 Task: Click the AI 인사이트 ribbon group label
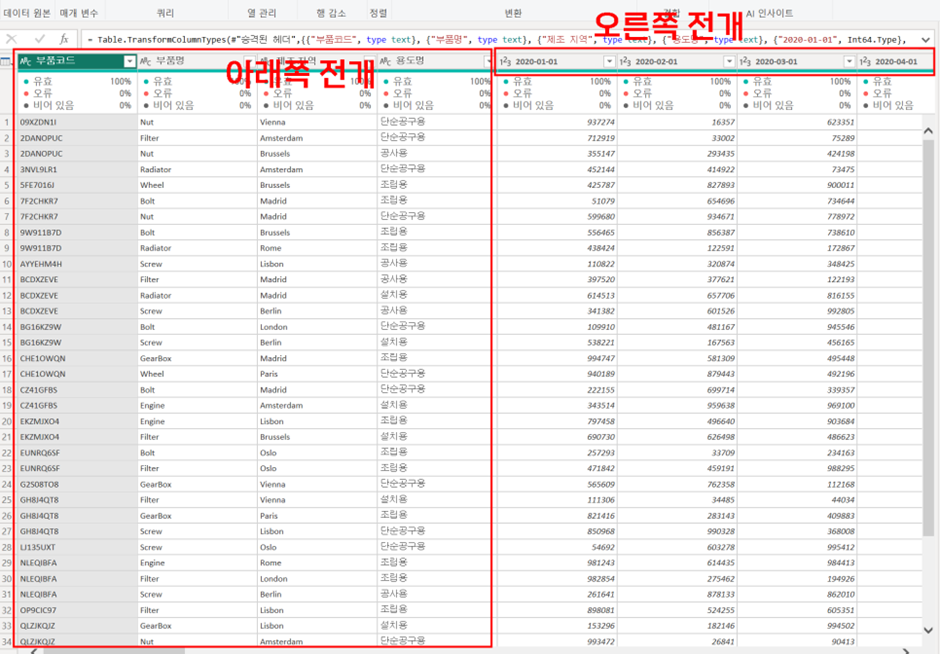(x=769, y=13)
